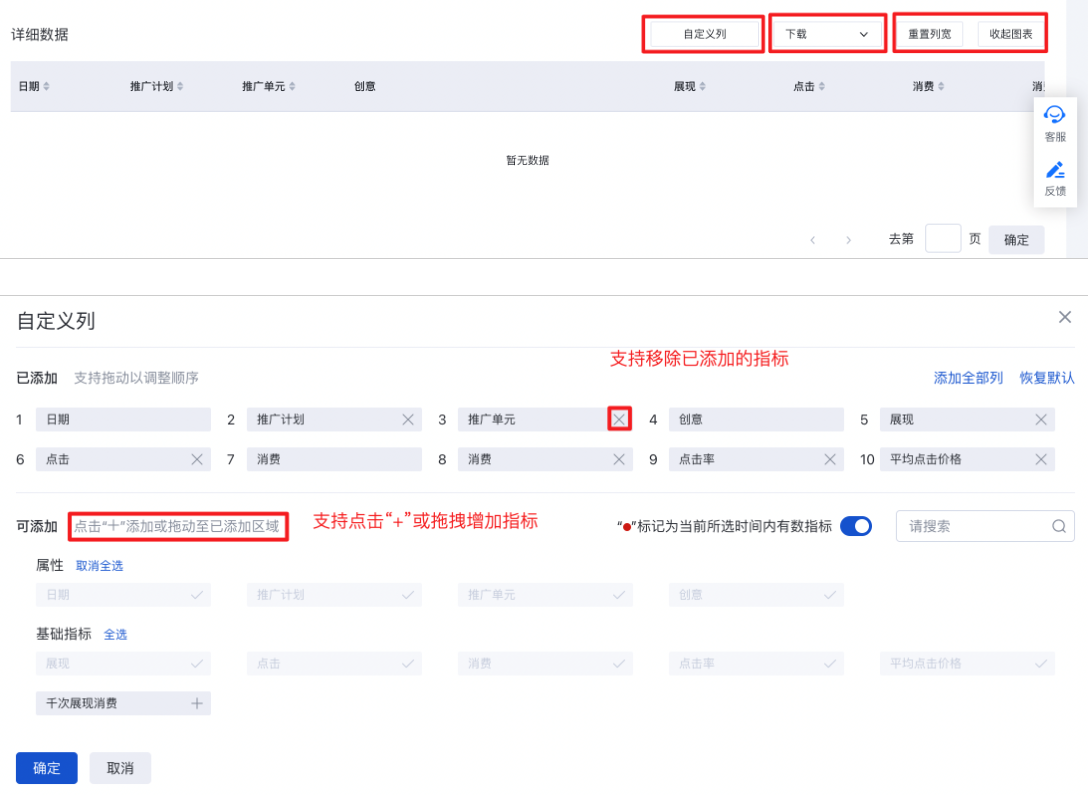Go to previous page arrow
The image size is (1088, 795).
813,240
